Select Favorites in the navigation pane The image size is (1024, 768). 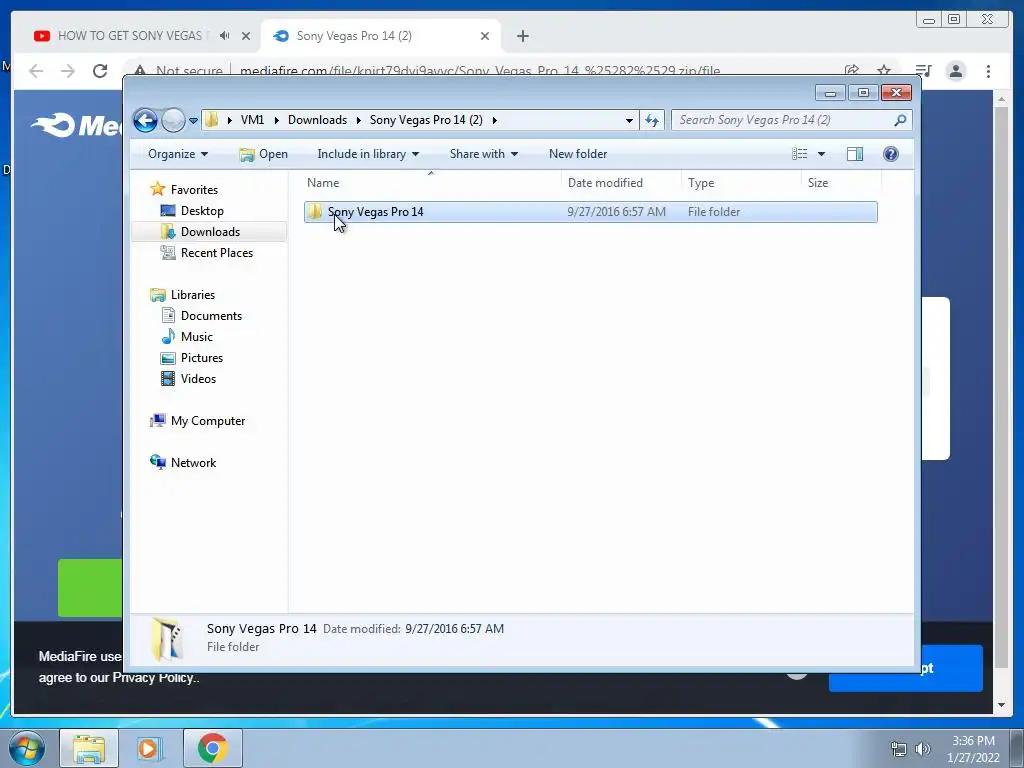pos(194,189)
